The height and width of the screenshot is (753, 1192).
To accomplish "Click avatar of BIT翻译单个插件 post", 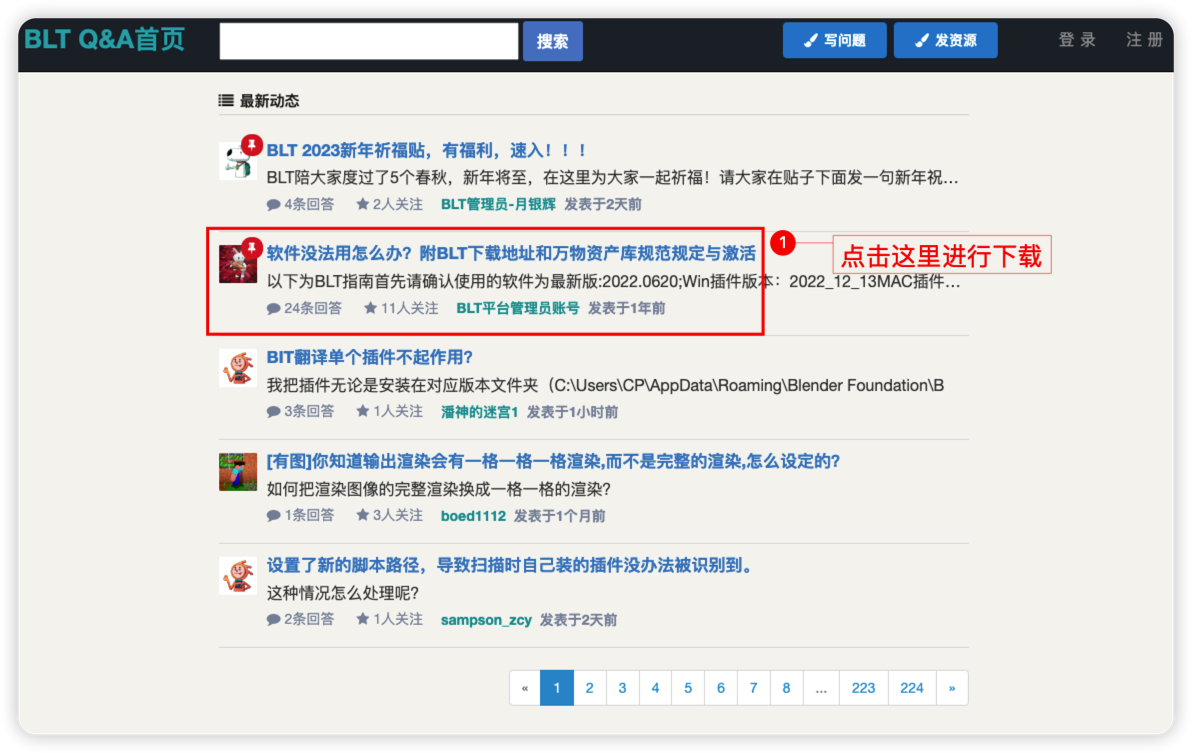I will pyautogui.click(x=238, y=368).
